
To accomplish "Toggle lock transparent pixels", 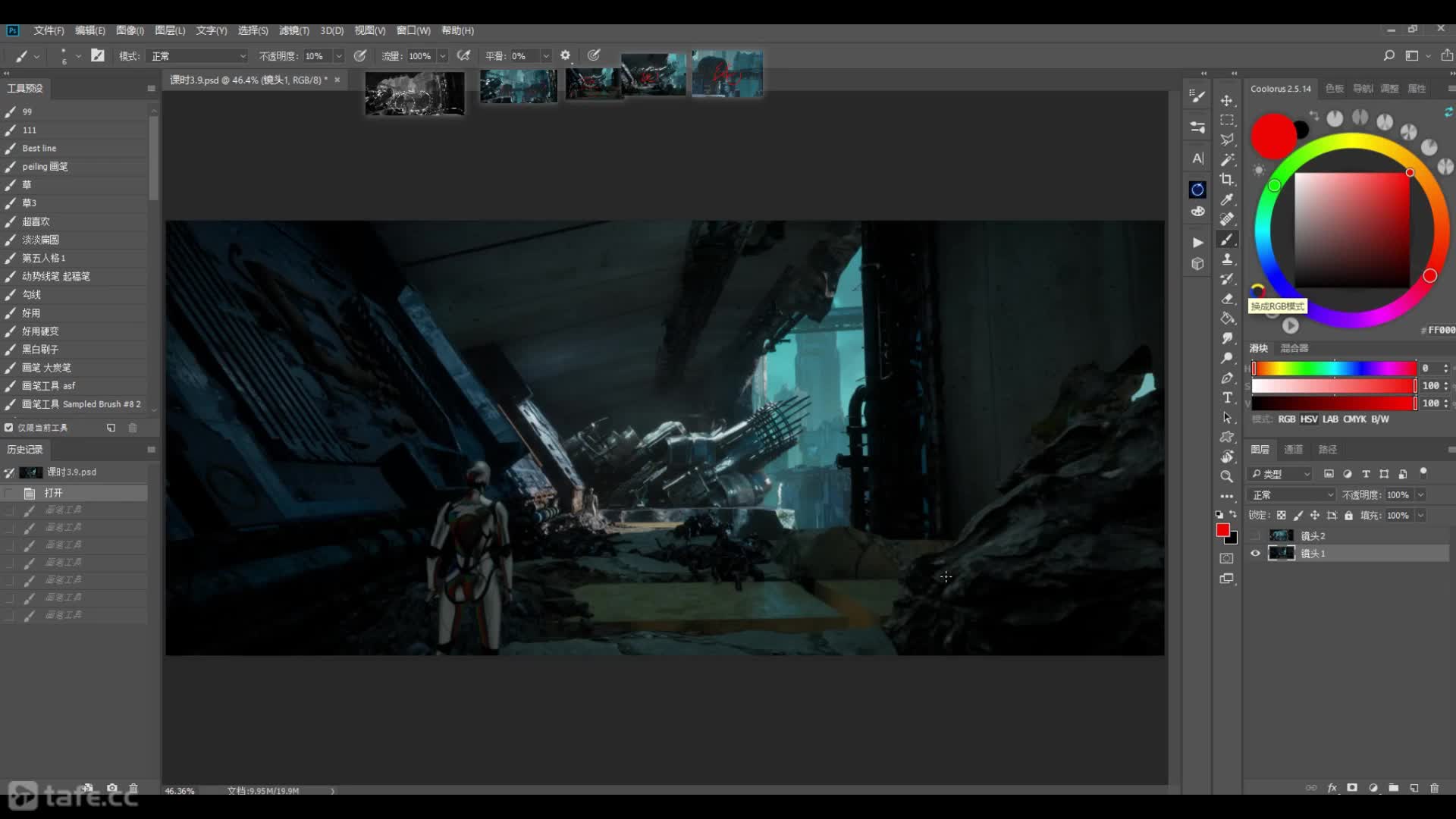I will (1281, 516).
